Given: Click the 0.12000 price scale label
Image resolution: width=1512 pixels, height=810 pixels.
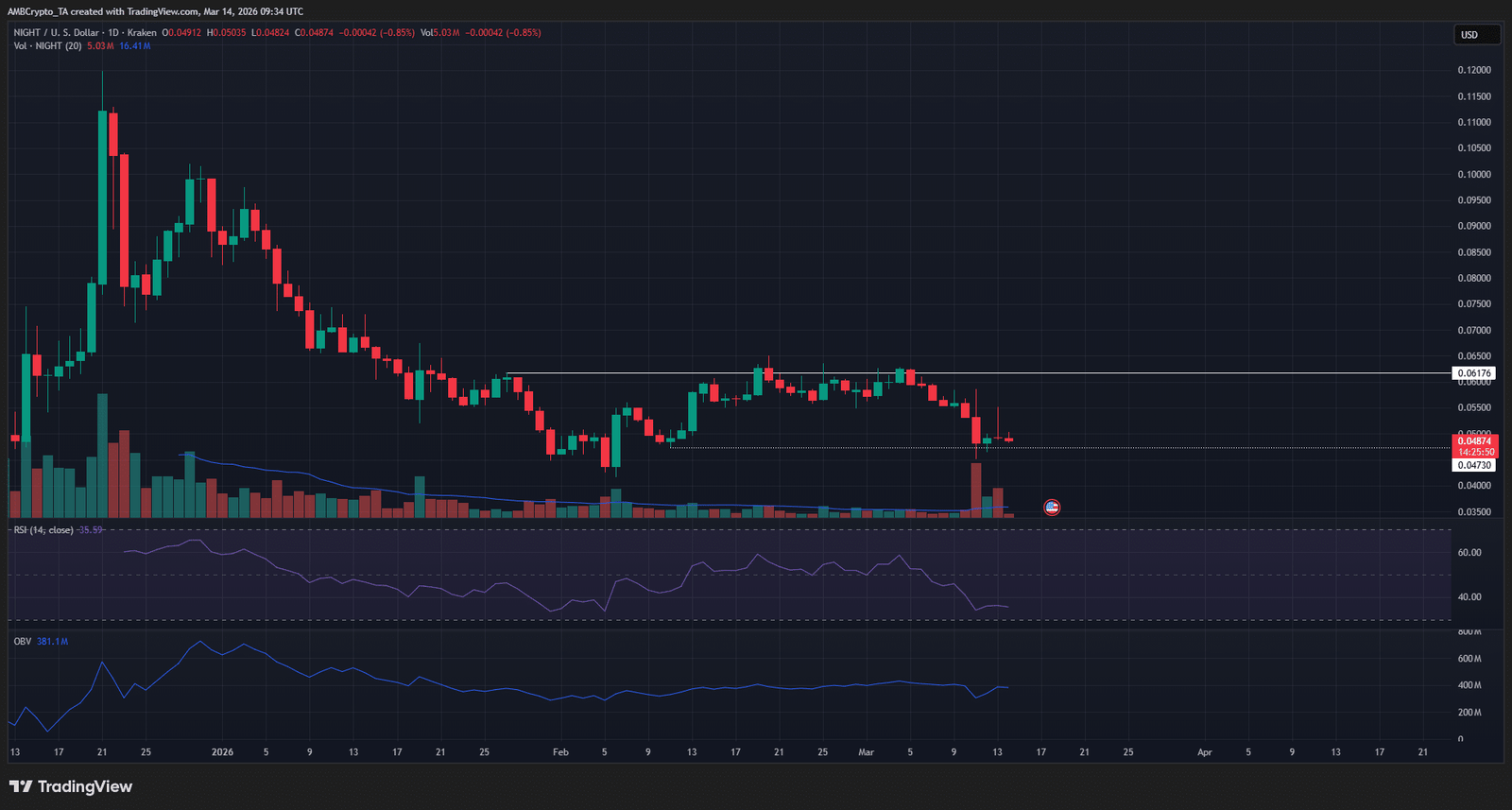Looking at the screenshot, I should 1474,70.
